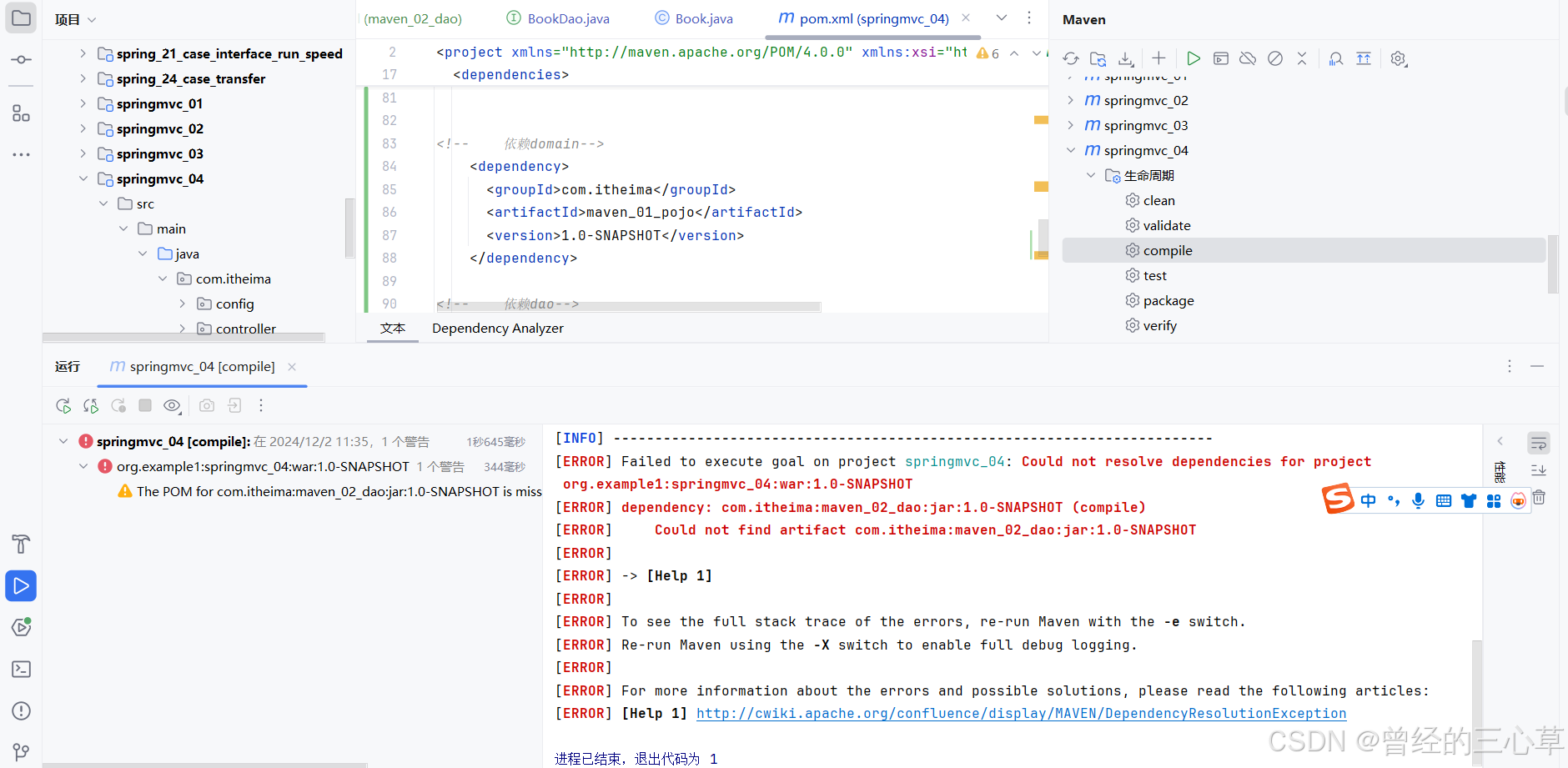
Task: Show more tool windows ellipsis
Action: 21,154
